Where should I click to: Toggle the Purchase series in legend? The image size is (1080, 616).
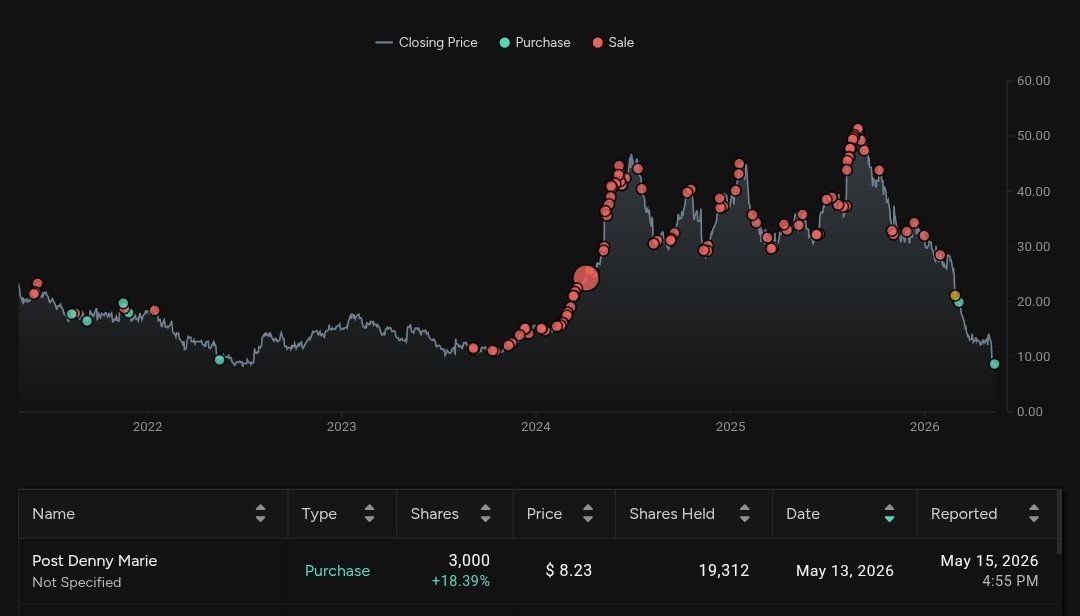click(x=534, y=43)
